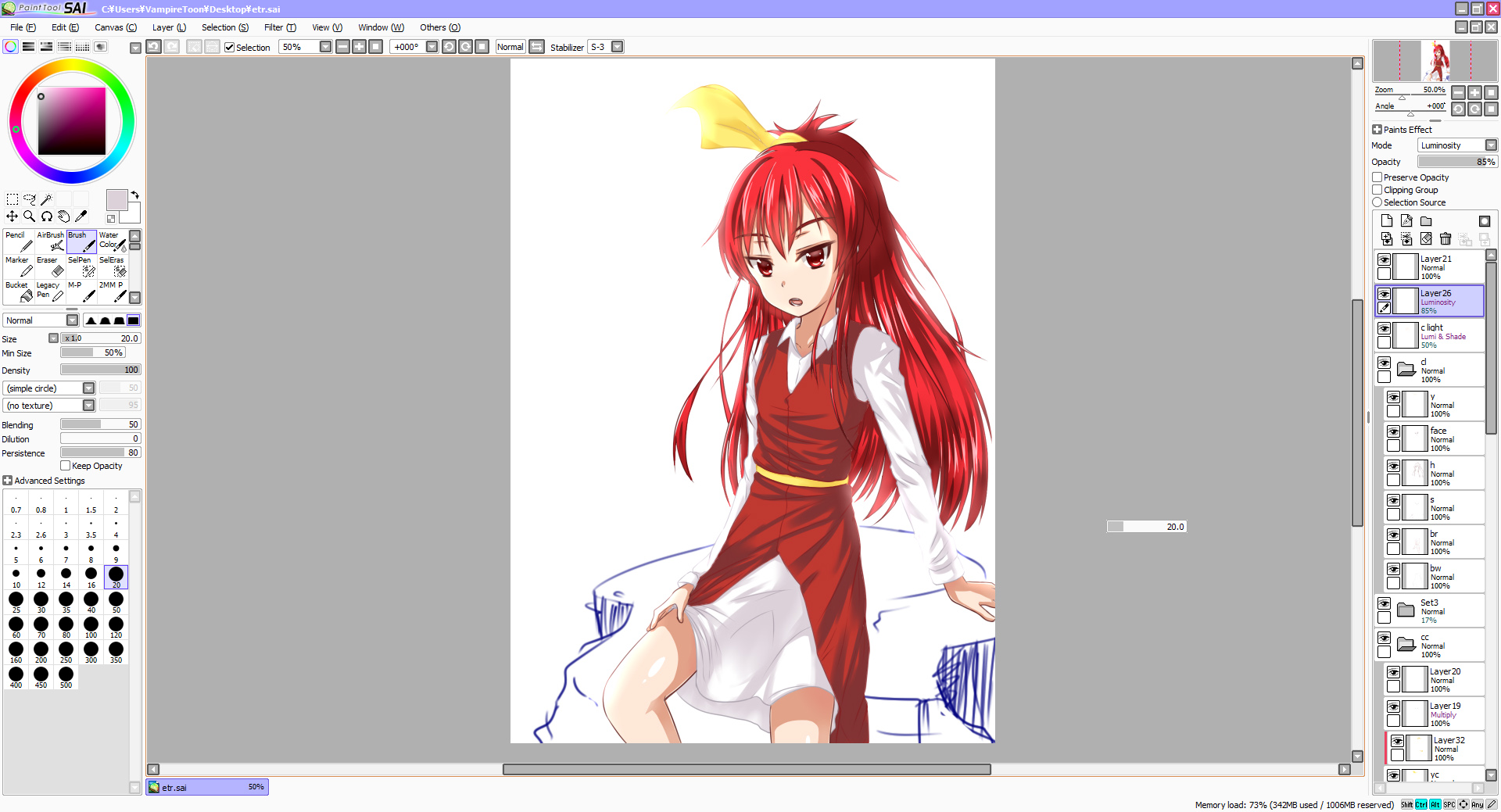Select the rotate view tool
This screenshot has width=1501, height=812.
pos(47,216)
